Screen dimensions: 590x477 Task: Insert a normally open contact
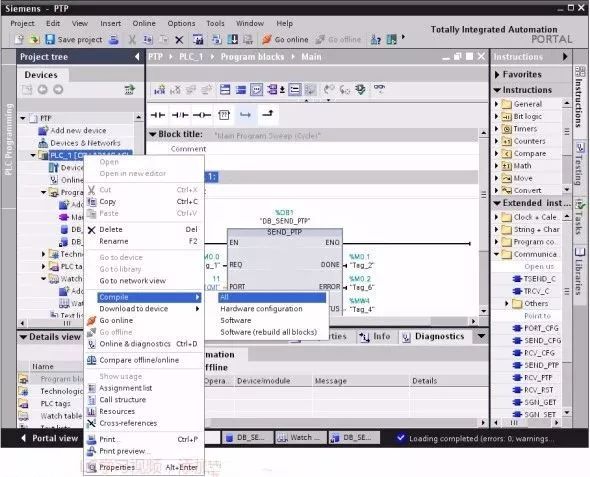(x=158, y=115)
